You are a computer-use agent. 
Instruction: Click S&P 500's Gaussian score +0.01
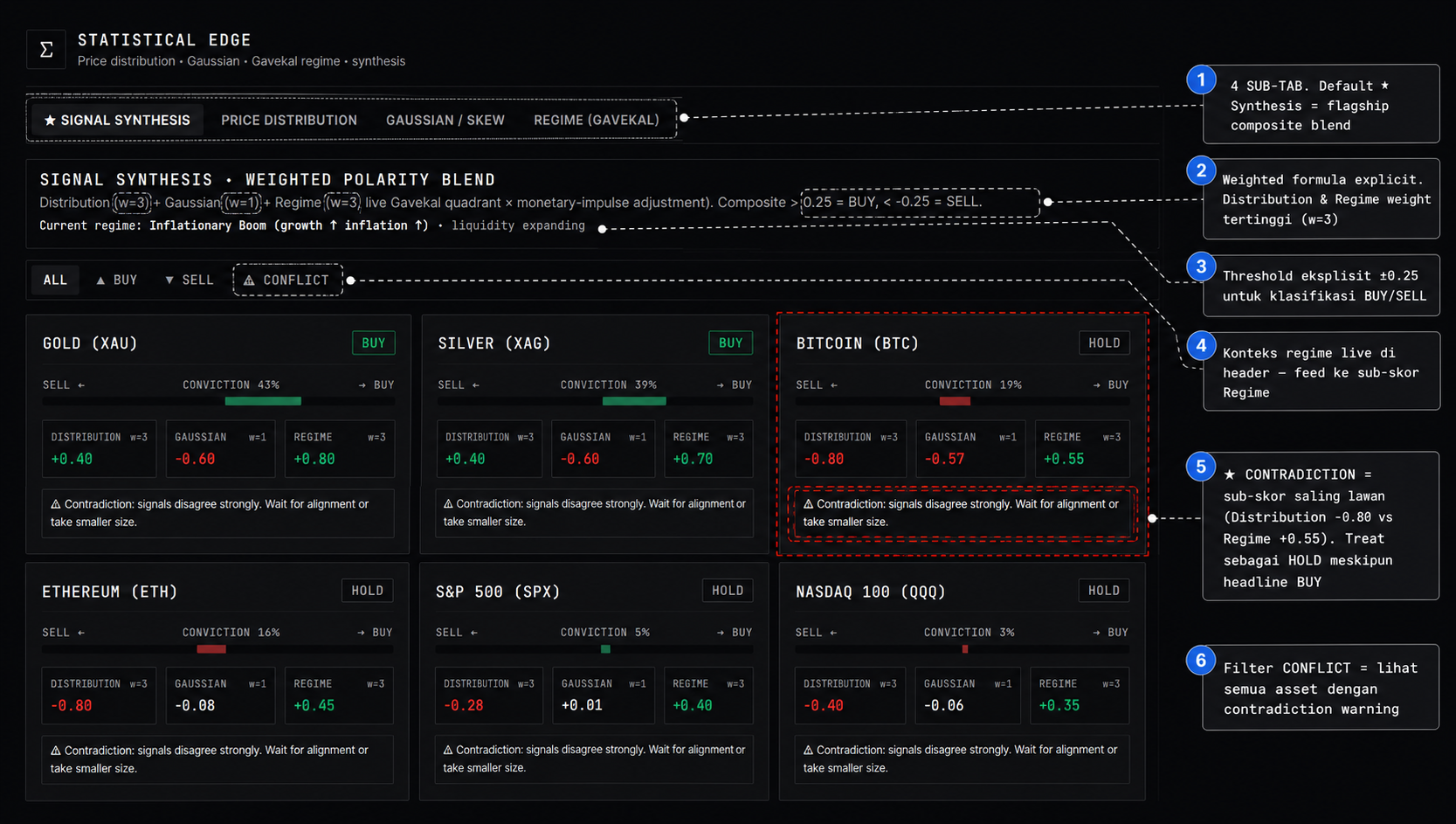[582, 705]
